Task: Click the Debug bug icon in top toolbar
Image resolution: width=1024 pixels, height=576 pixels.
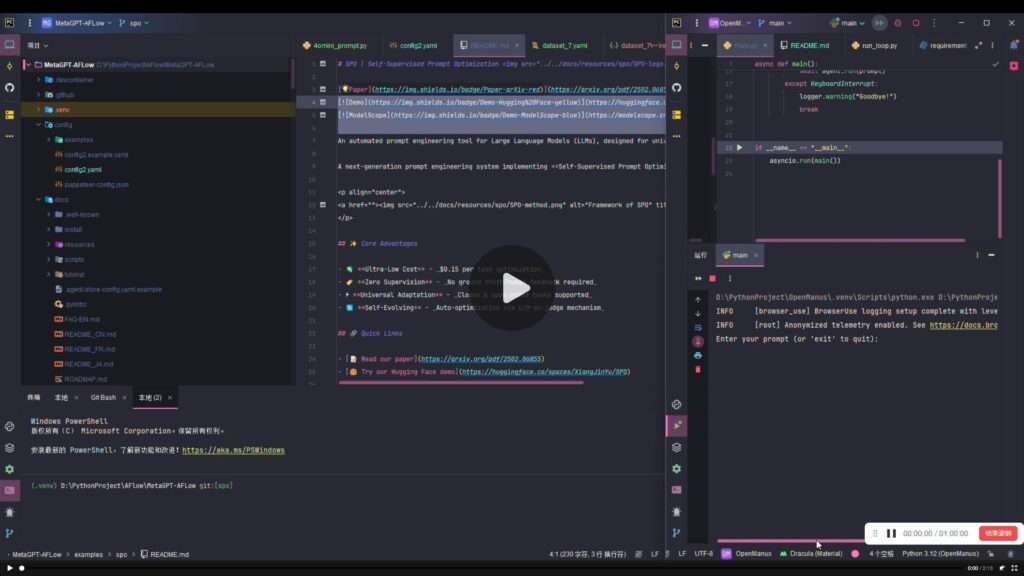Action: (x=897, y=22)
